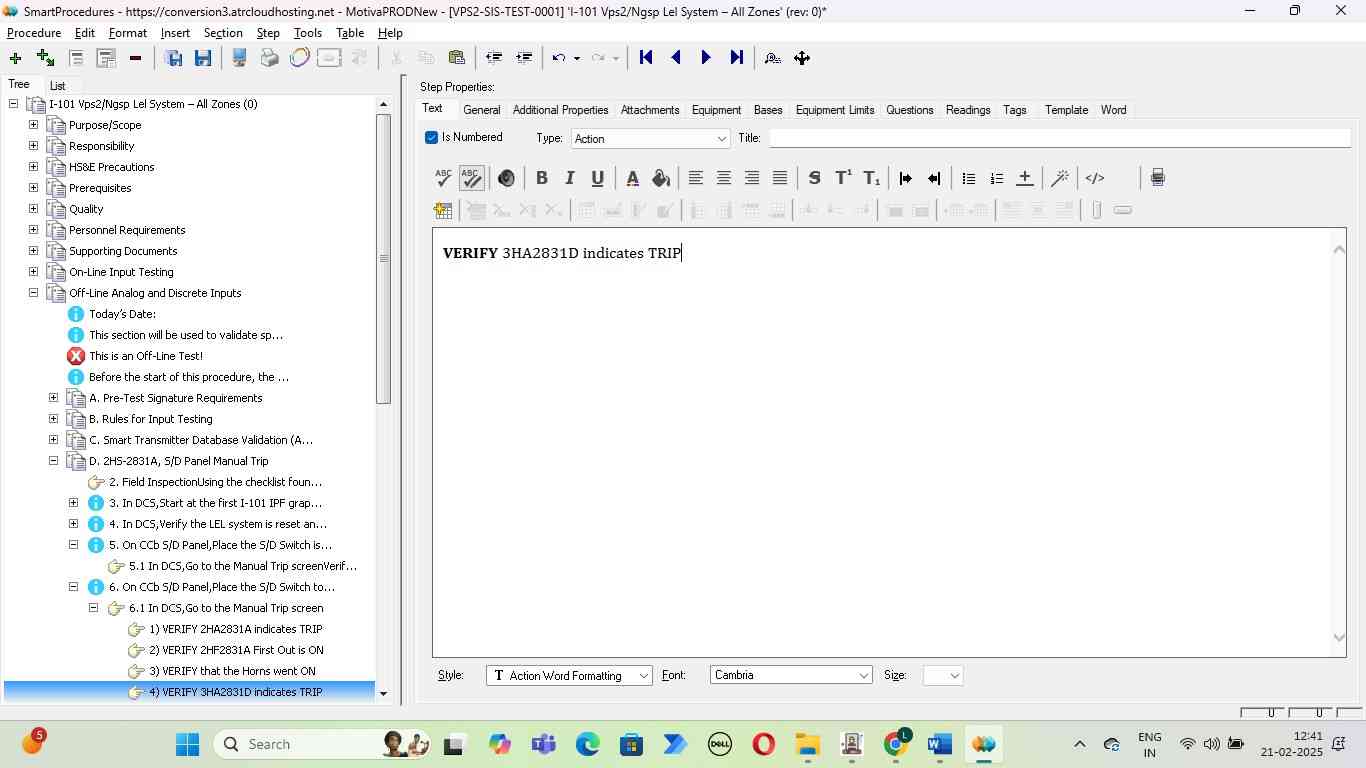Open the Procedure menu

[x=34, y=33]
